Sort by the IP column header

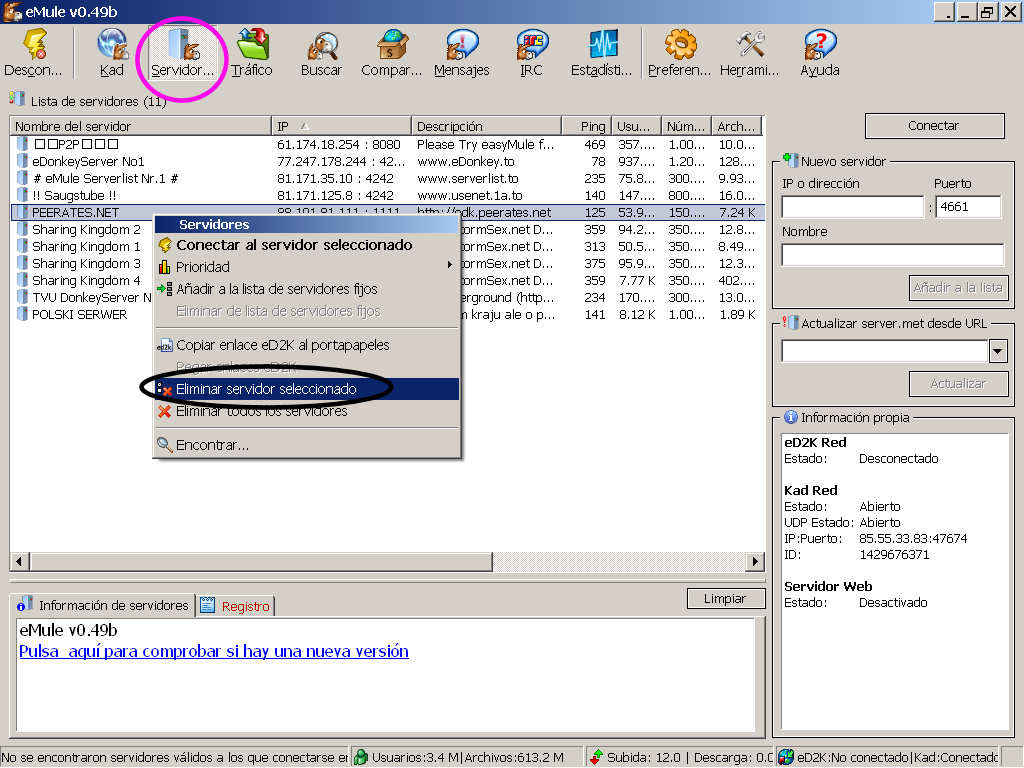pos(340,126)
